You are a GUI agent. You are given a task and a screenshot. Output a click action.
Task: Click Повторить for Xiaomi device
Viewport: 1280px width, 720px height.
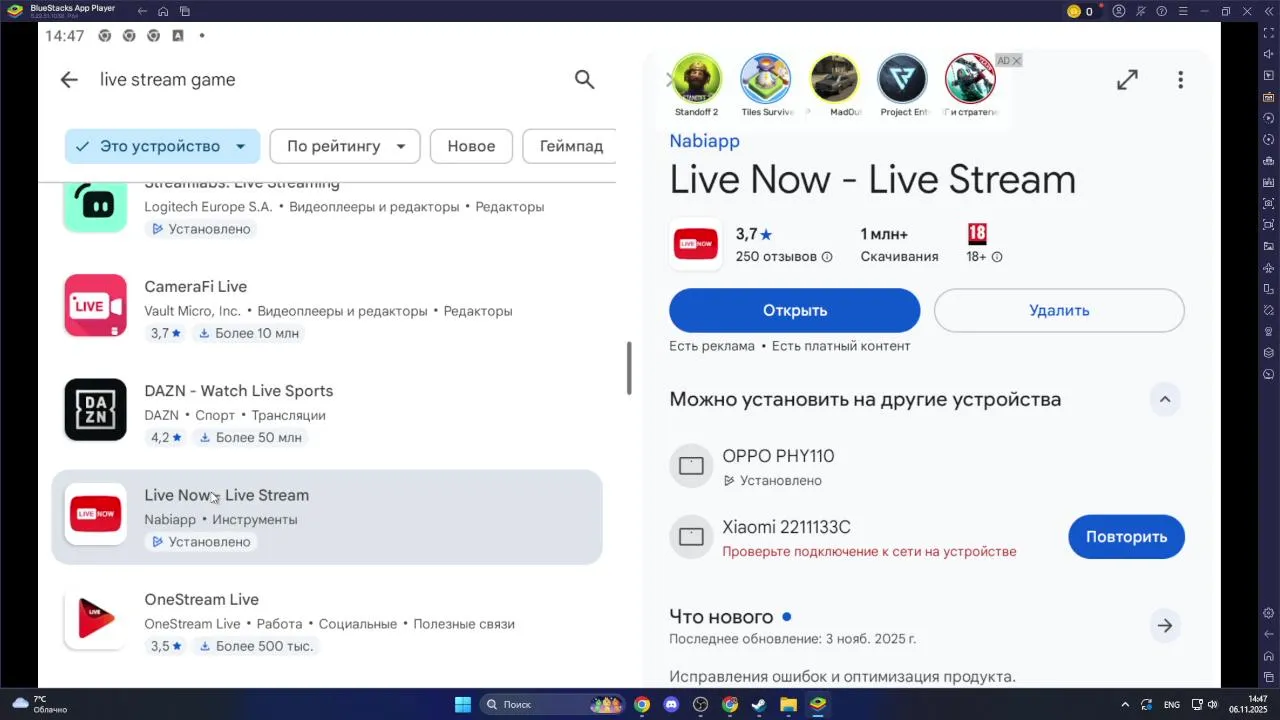point(1127,537)
